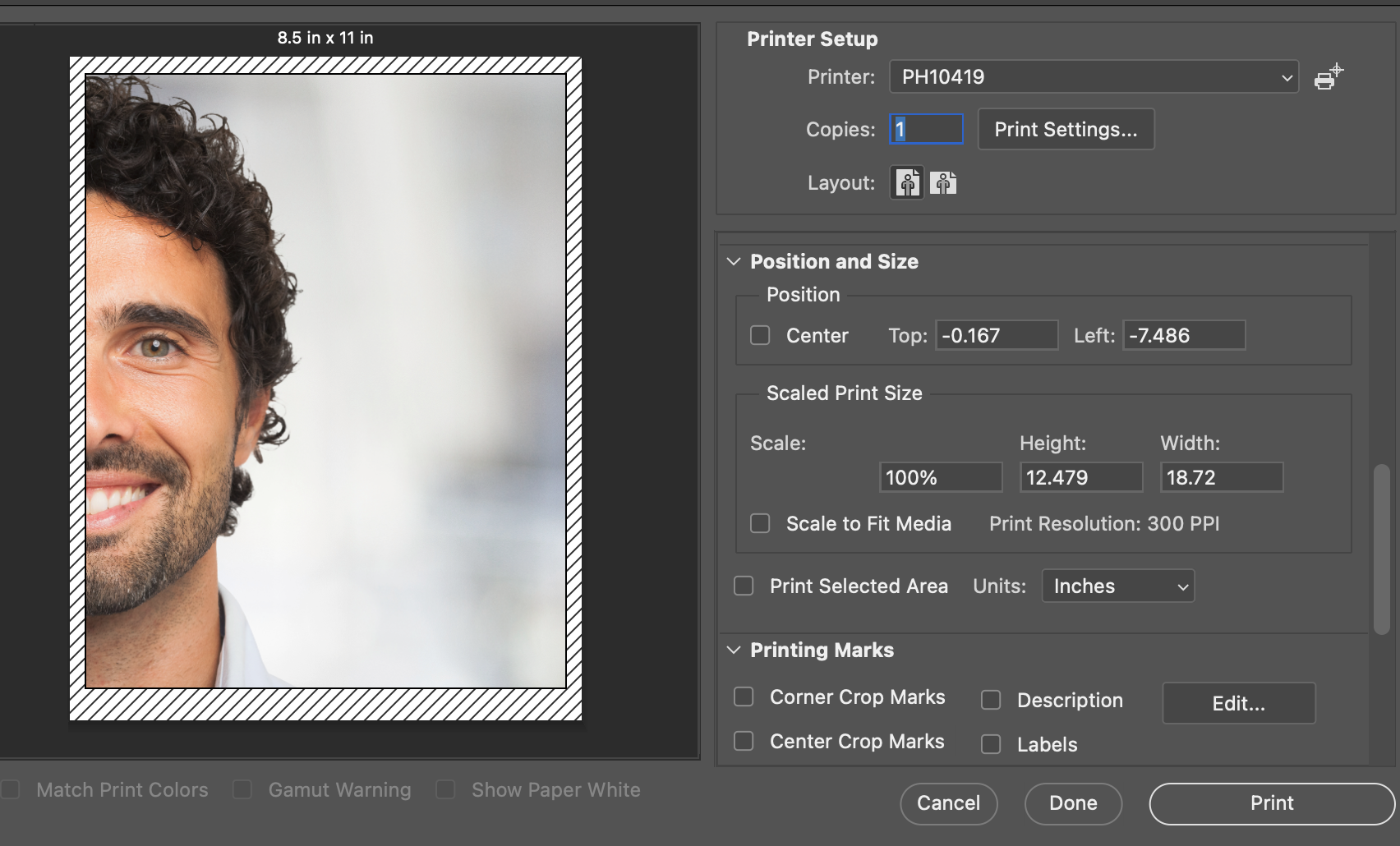Screen dimensions: 1400x846
Task: Open the Units dropdown showing Inches
Action: (1117, 586)
